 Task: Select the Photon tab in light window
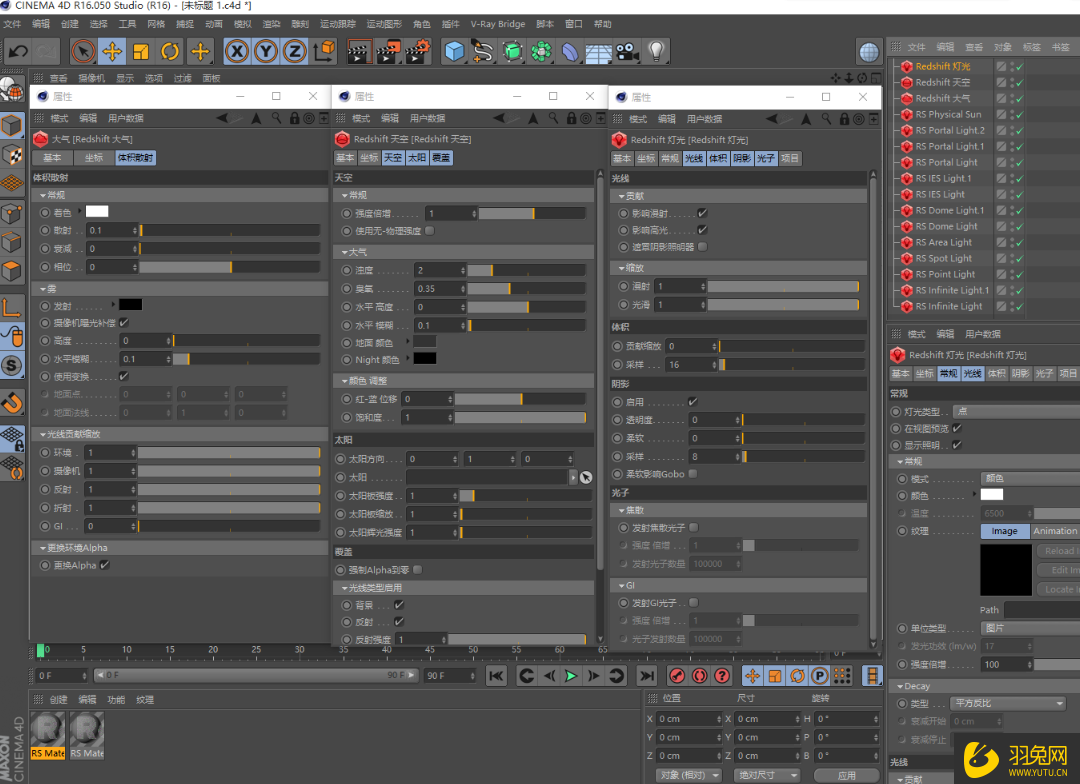(x=765, y=158)
